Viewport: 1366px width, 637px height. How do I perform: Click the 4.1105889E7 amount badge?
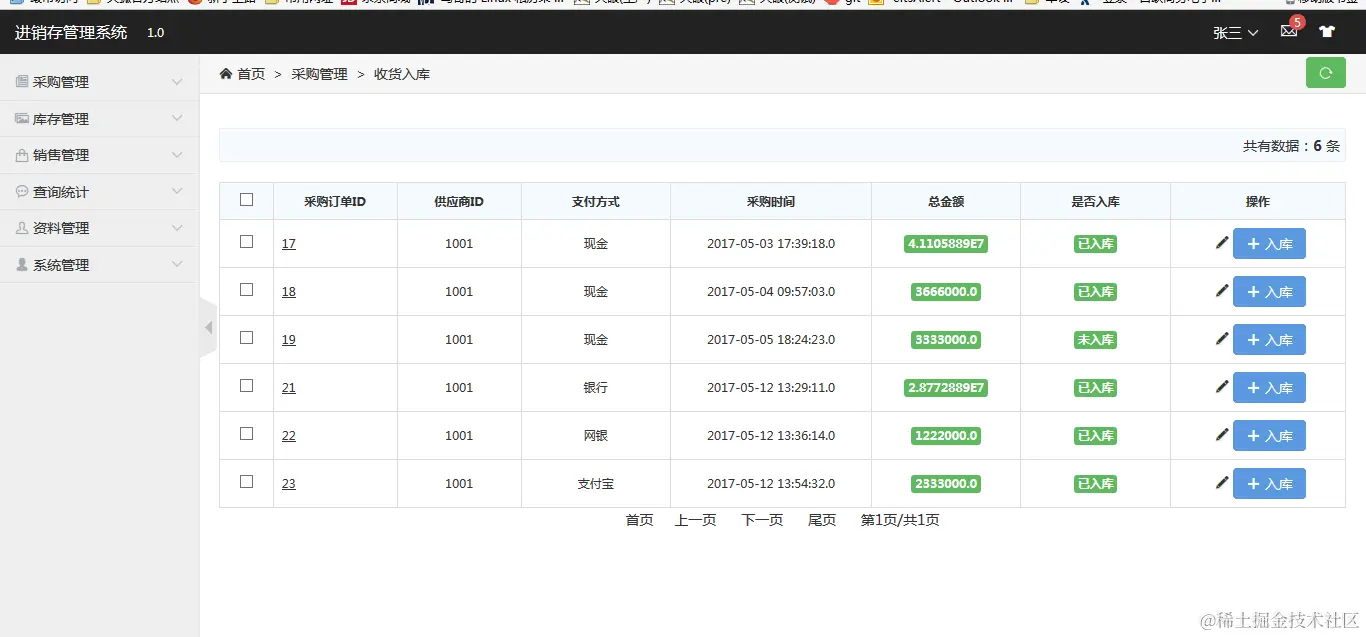point(946,243)
